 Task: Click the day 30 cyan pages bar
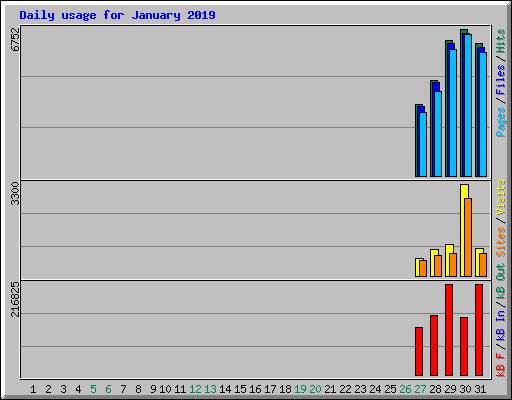[468, 105]
